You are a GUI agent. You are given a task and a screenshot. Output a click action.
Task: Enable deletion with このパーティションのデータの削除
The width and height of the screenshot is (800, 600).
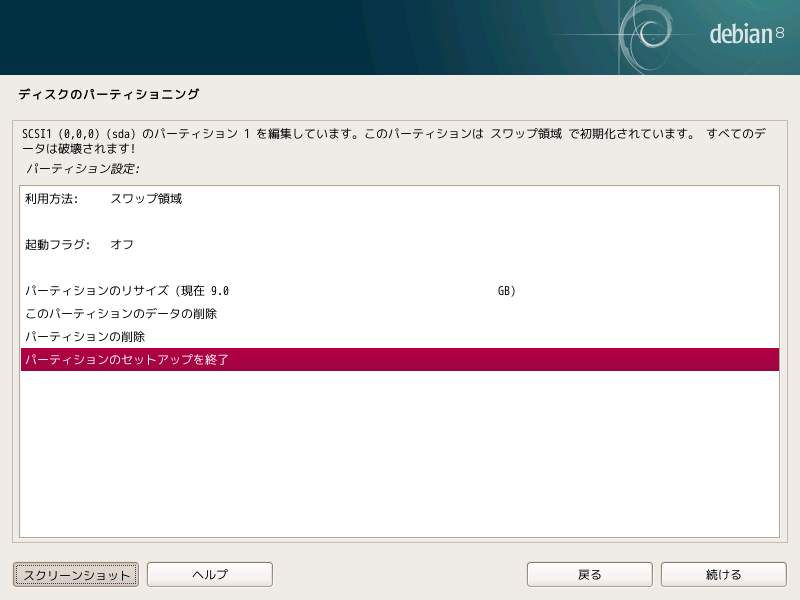122,313
